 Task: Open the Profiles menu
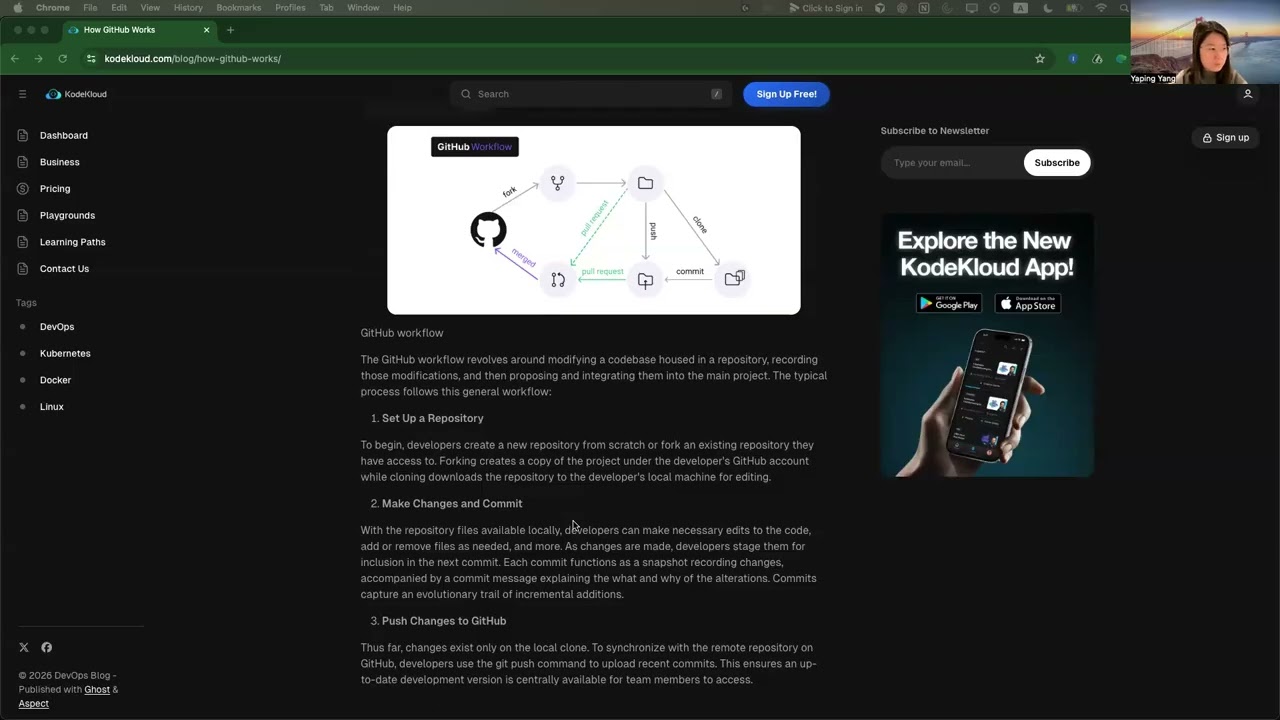click(290, 8)
